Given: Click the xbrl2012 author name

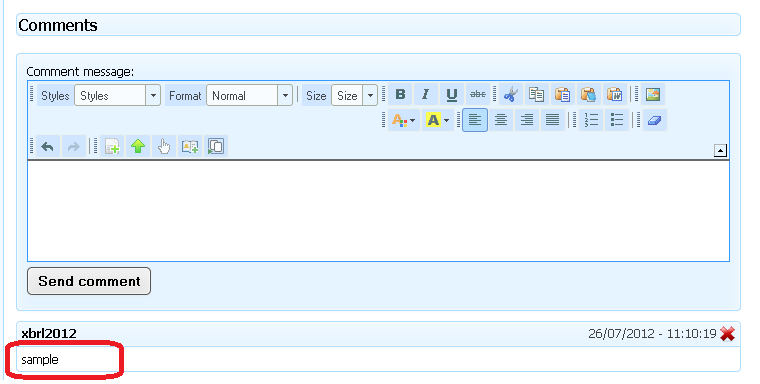Looking at the screenshot, I should click(x=49, y=334).
